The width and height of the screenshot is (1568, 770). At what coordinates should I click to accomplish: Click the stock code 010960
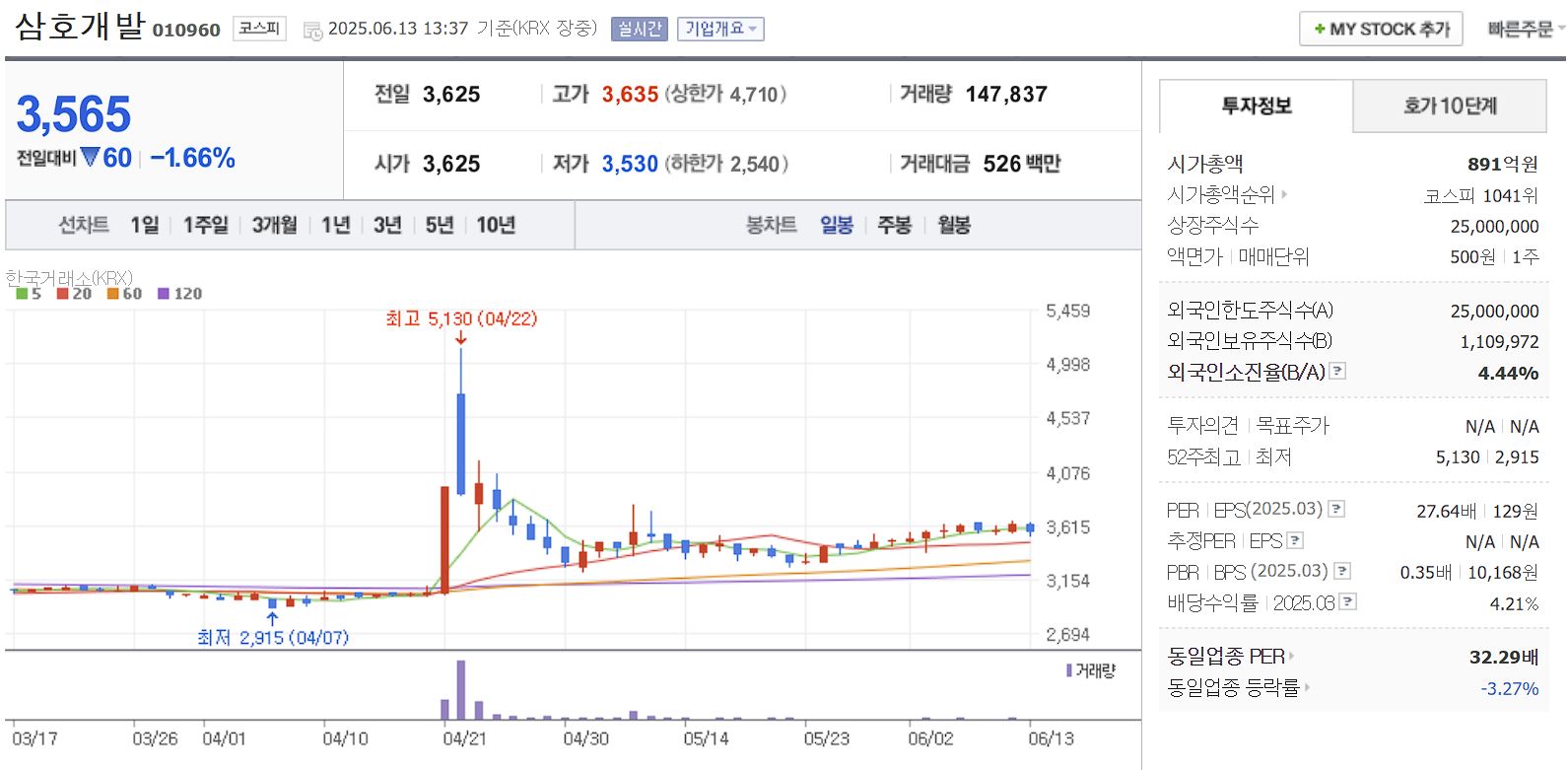click(186, 31)
